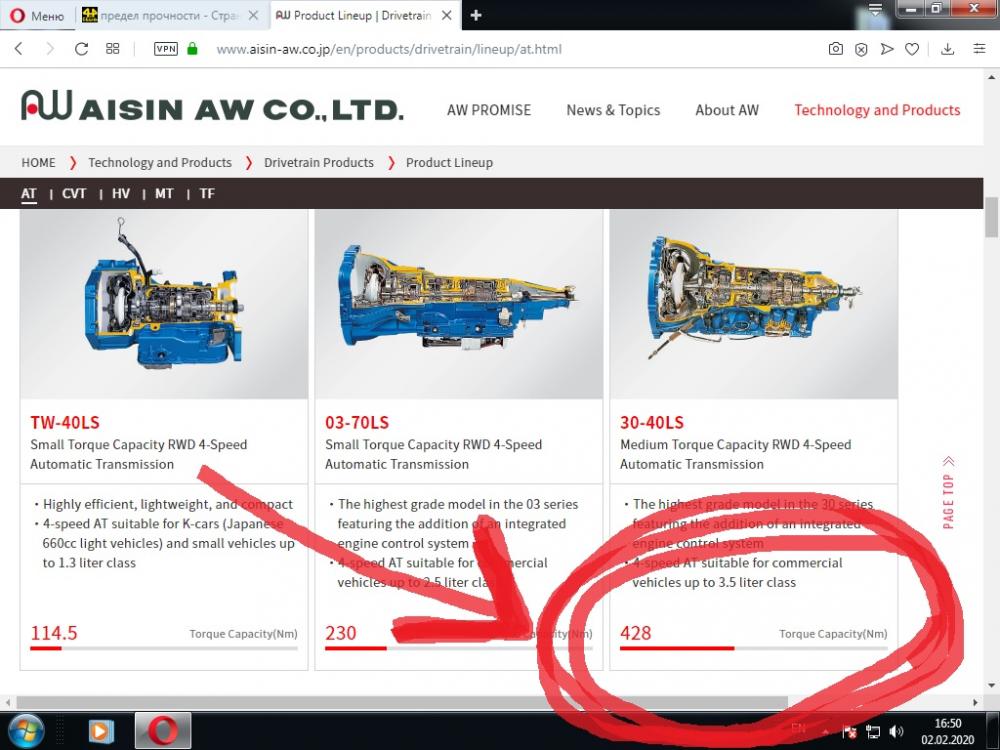Open Technology and Products section

[877, 110]
